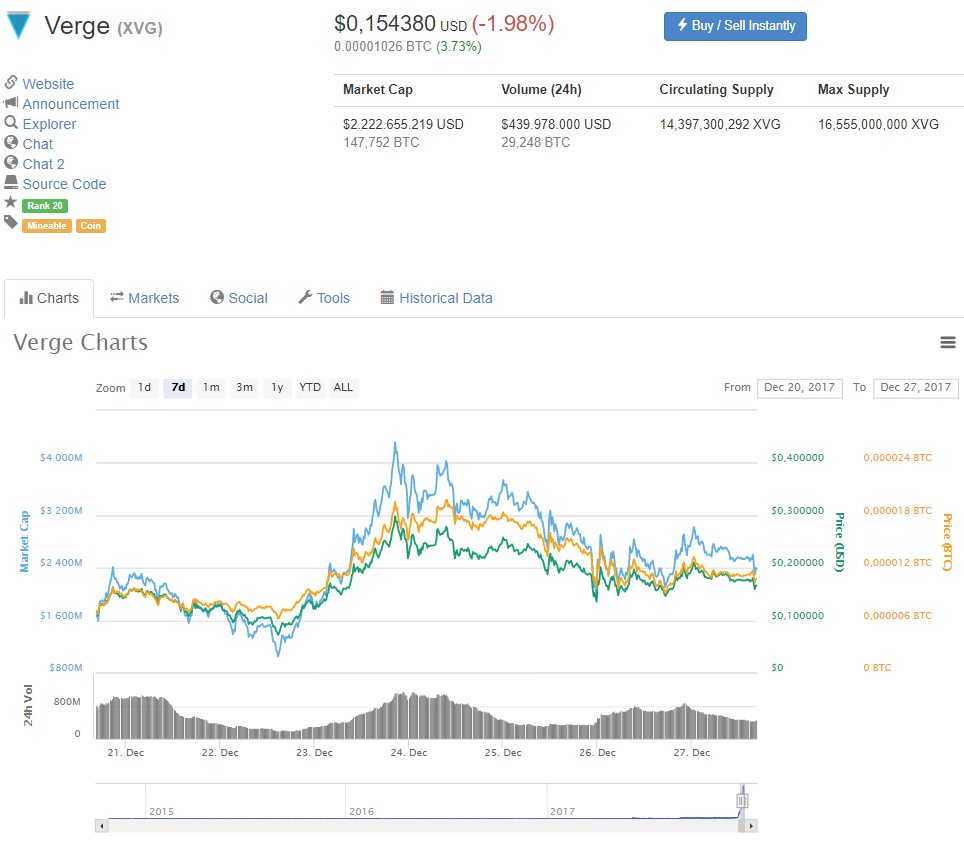
Task: Click the Mineable tag
Action: point(47,226)
